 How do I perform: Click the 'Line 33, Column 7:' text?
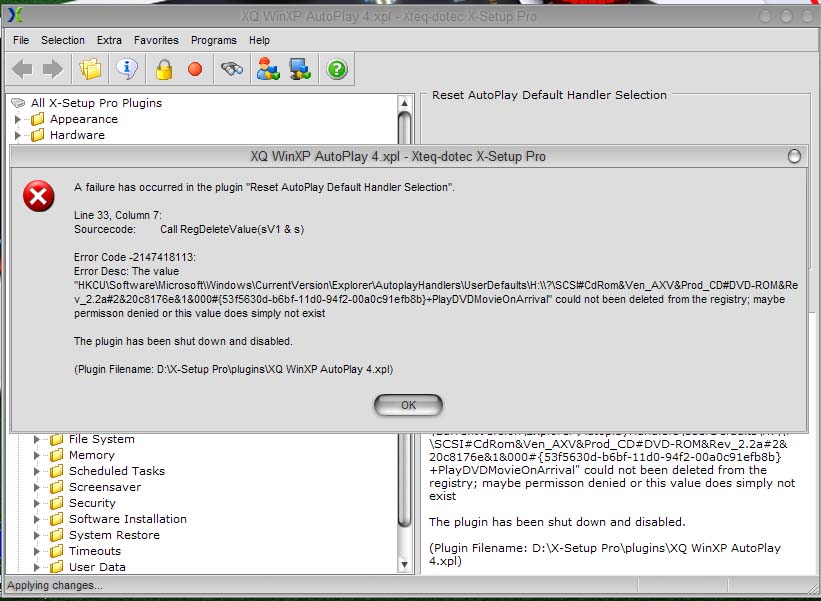[x=118, y=215]
